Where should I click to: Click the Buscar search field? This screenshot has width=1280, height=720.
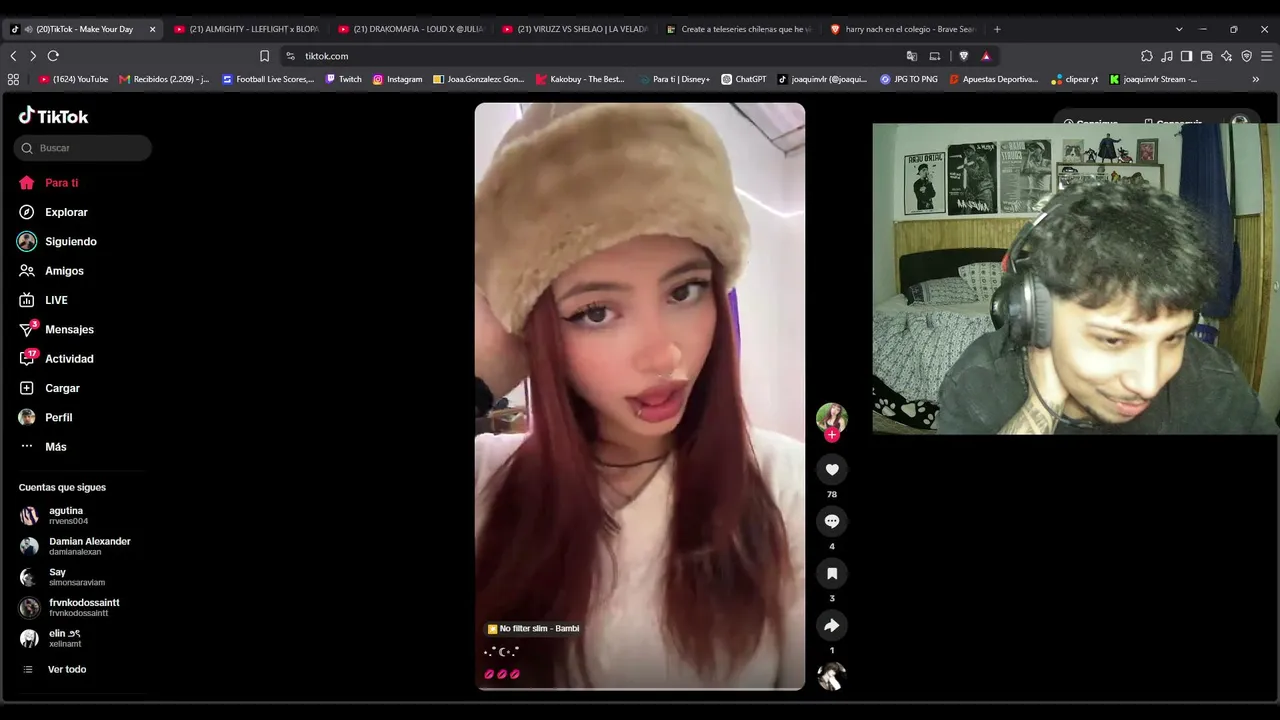[83, 148]
